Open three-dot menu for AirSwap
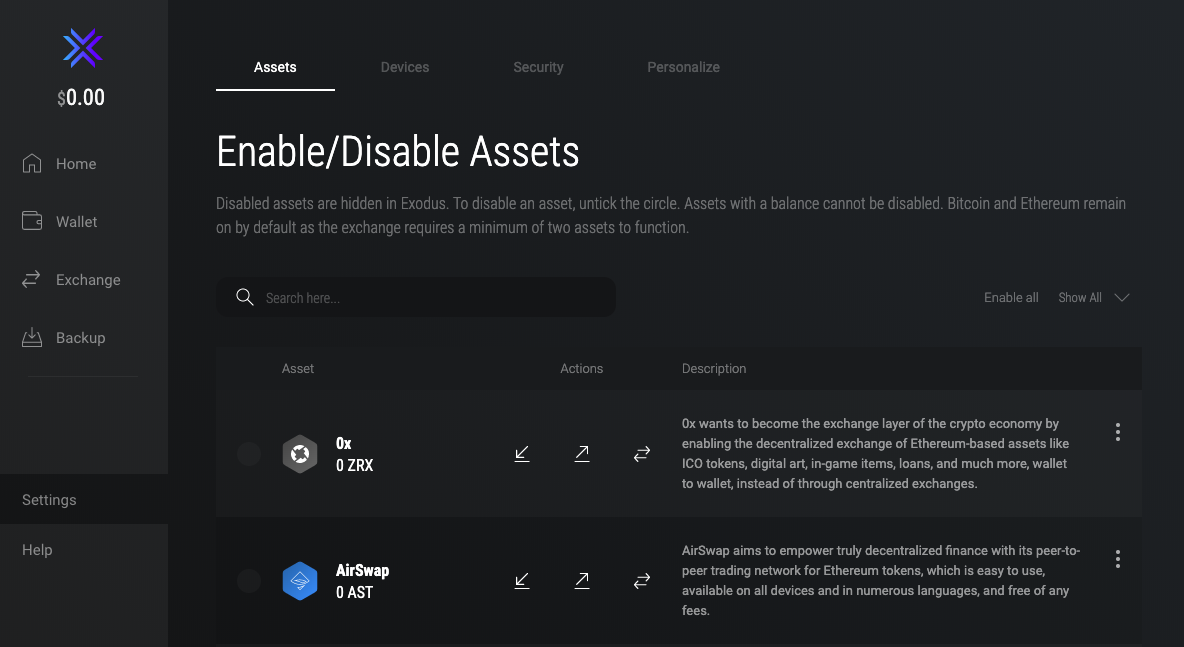Screen dimensions: 1184x647 [1118, 559]
